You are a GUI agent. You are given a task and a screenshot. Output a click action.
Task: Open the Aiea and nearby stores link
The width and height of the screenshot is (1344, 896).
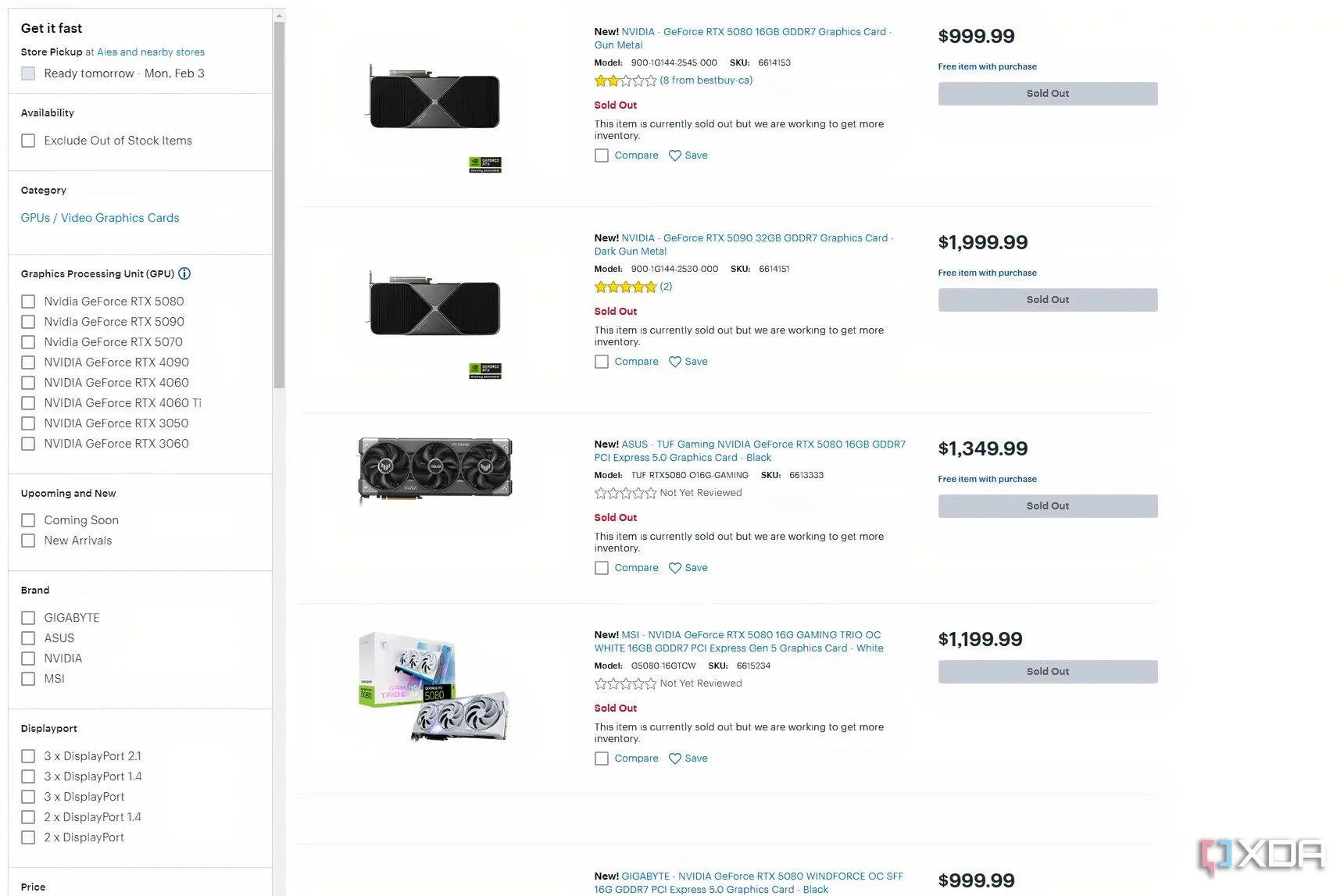click(x=150, y=52)
